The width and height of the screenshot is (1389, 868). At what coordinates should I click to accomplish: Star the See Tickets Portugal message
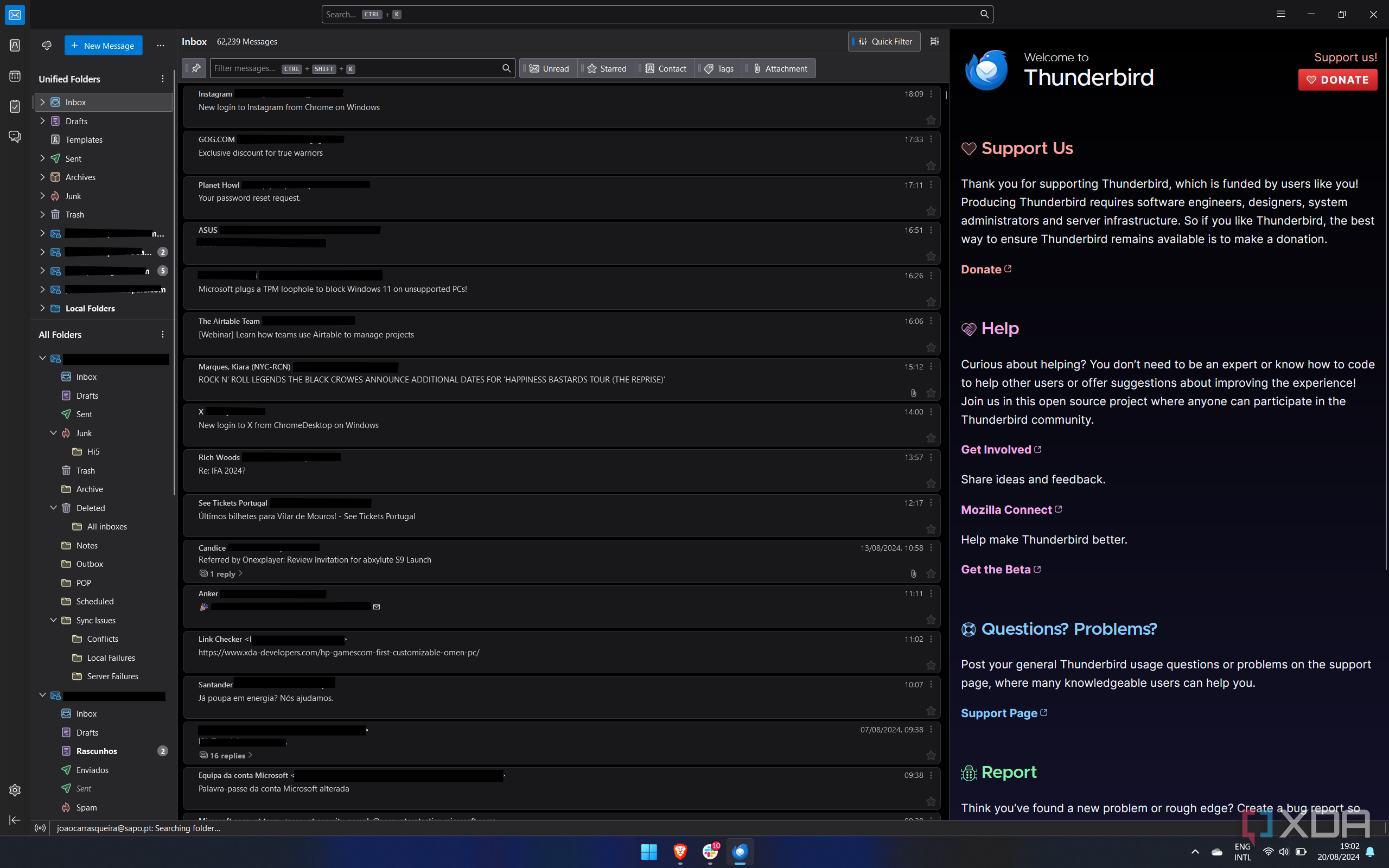(x=931, y=529)
